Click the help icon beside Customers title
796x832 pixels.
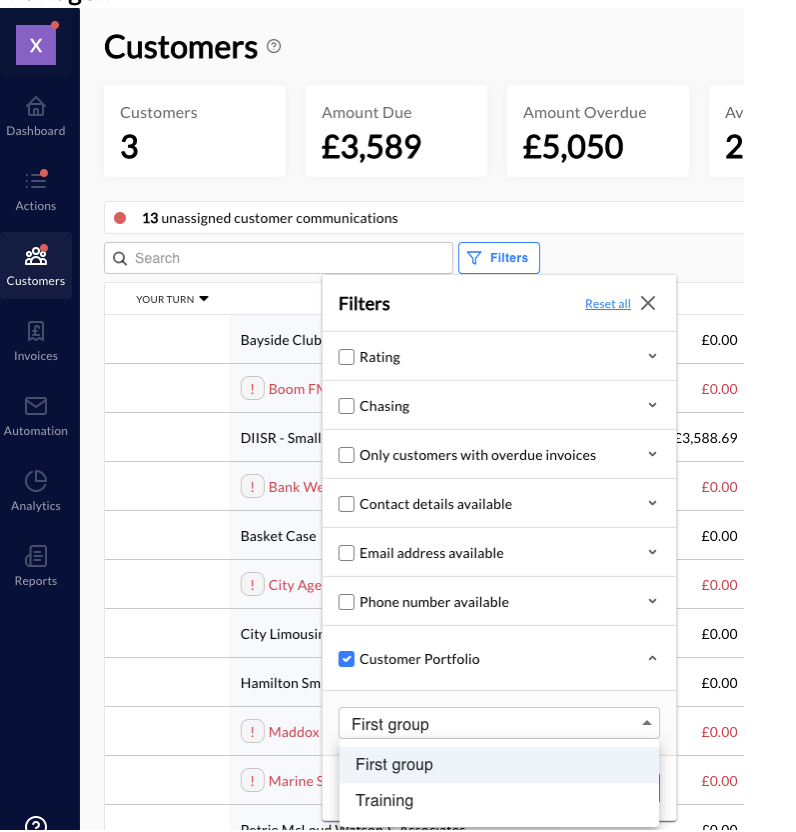tap(274, 46)
